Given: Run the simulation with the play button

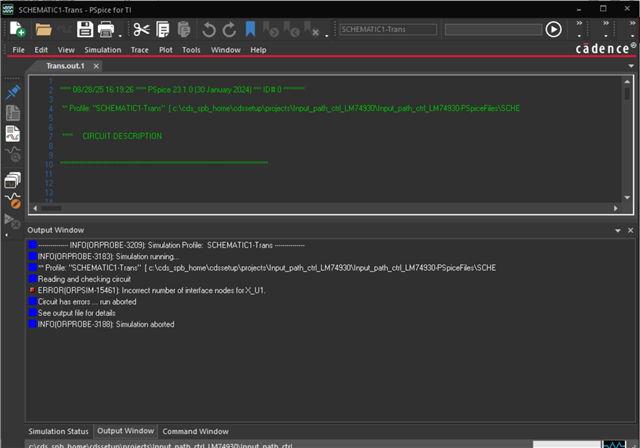Looking at the screenshot, I should coord(553,29).
